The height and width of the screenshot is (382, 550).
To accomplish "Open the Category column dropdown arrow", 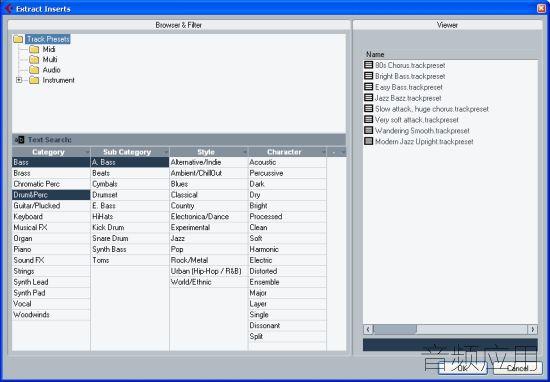I will (87, 152).
